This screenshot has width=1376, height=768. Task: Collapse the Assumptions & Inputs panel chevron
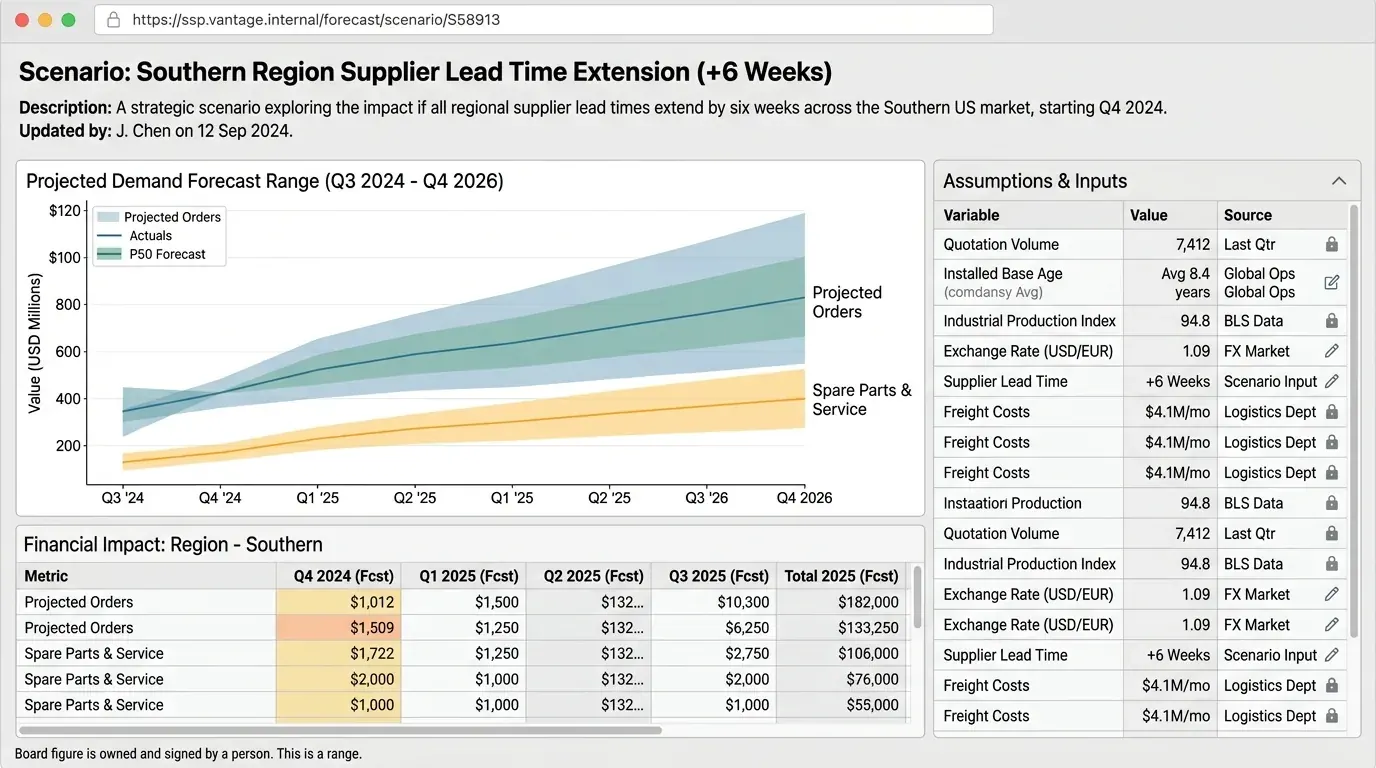(x=1339, y=181)
